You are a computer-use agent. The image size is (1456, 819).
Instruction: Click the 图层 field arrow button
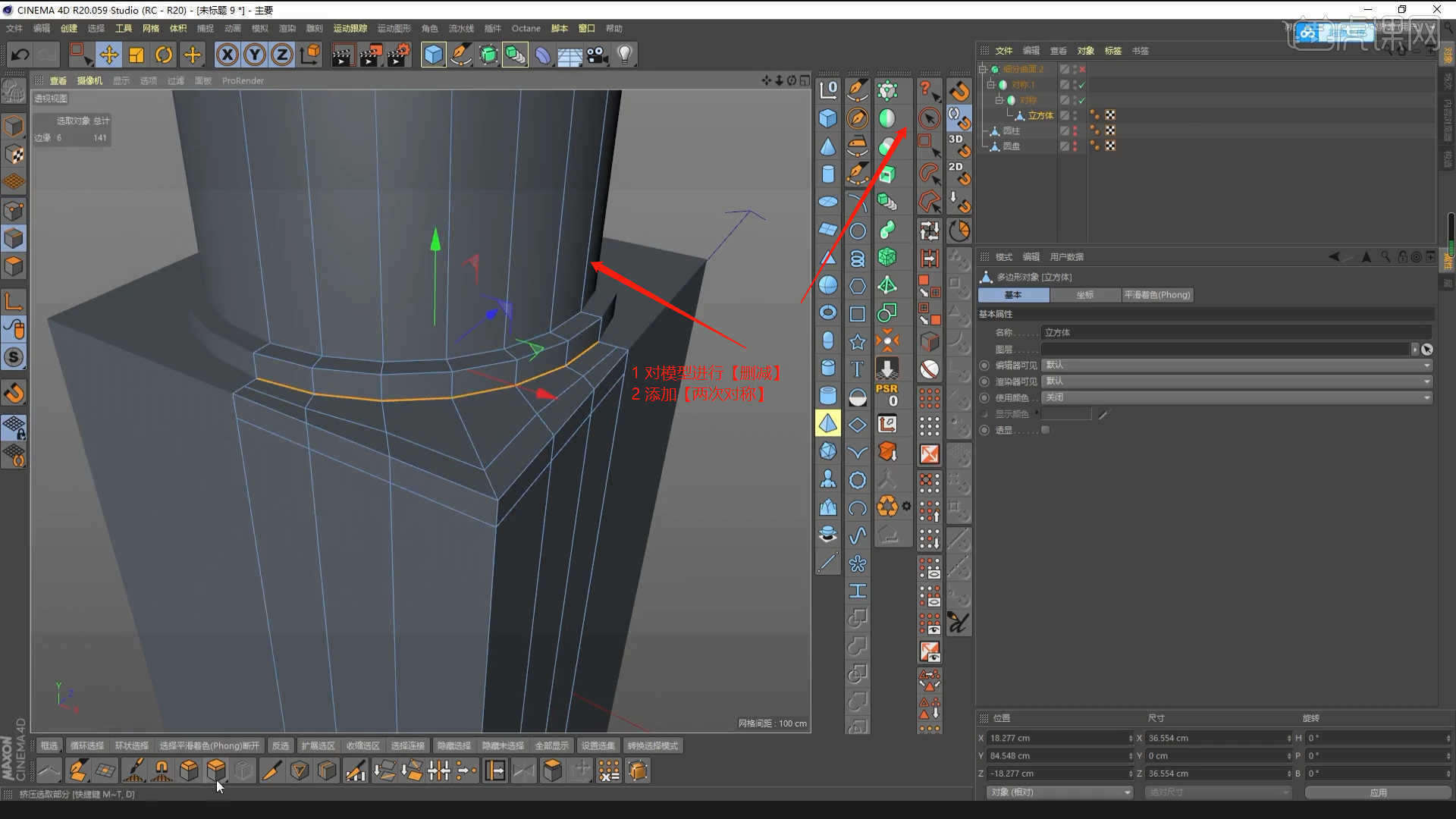(1414, 349)
